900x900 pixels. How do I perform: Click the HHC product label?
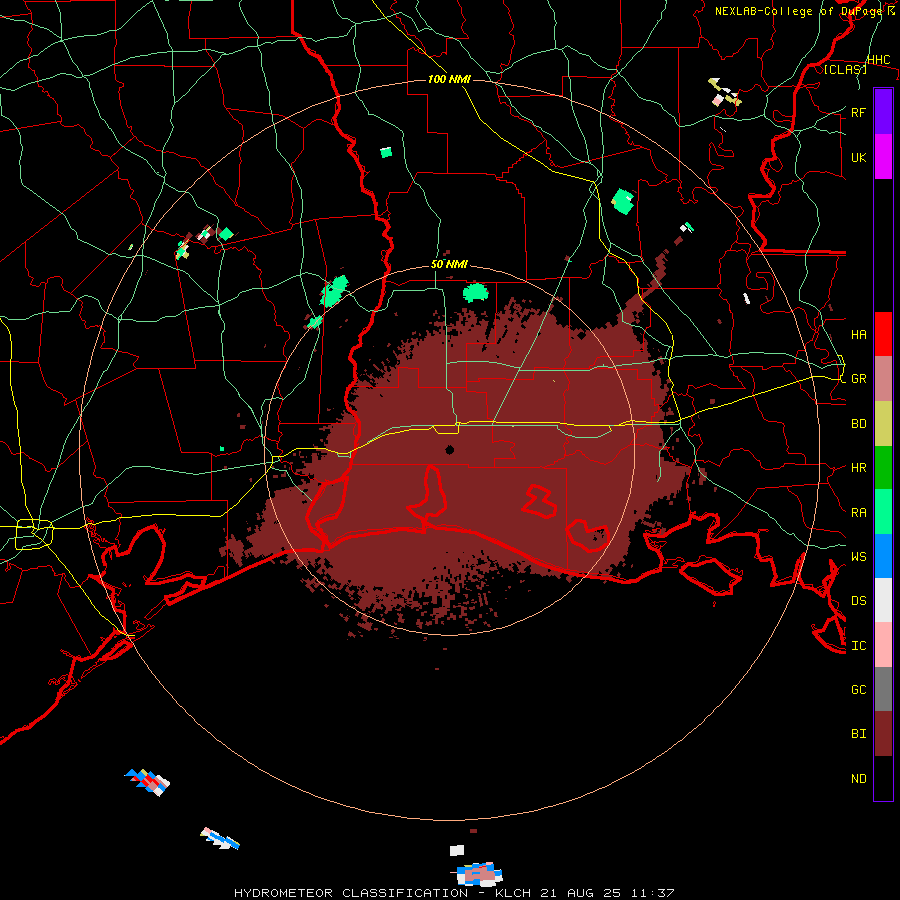pyautogui.click(x=879, y=60)
